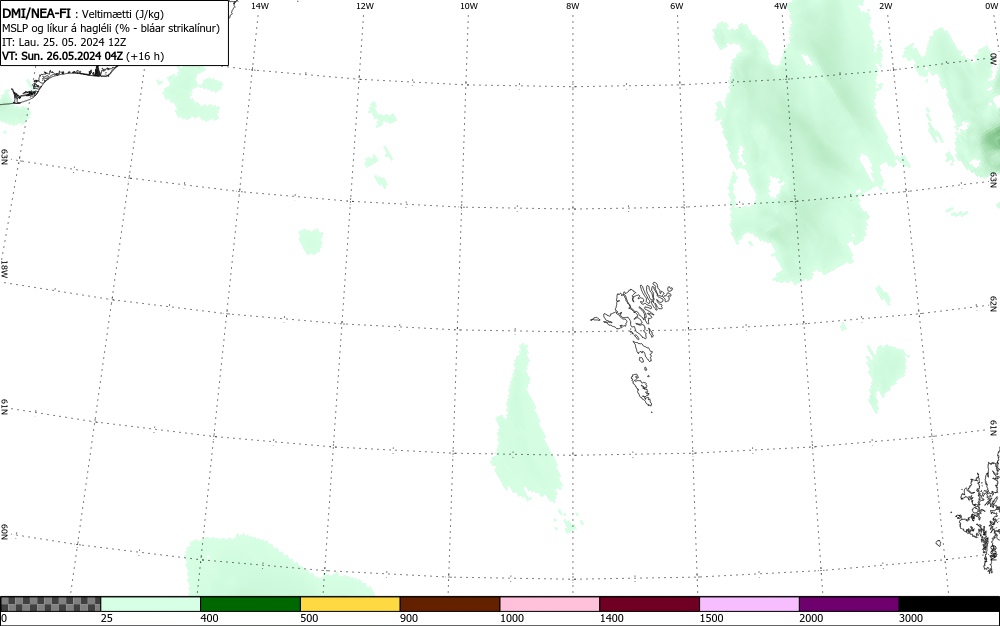This screenshot has width=1000, height=626.
Task: Click the Iceland coastline outline
Action: pos(57,83)
